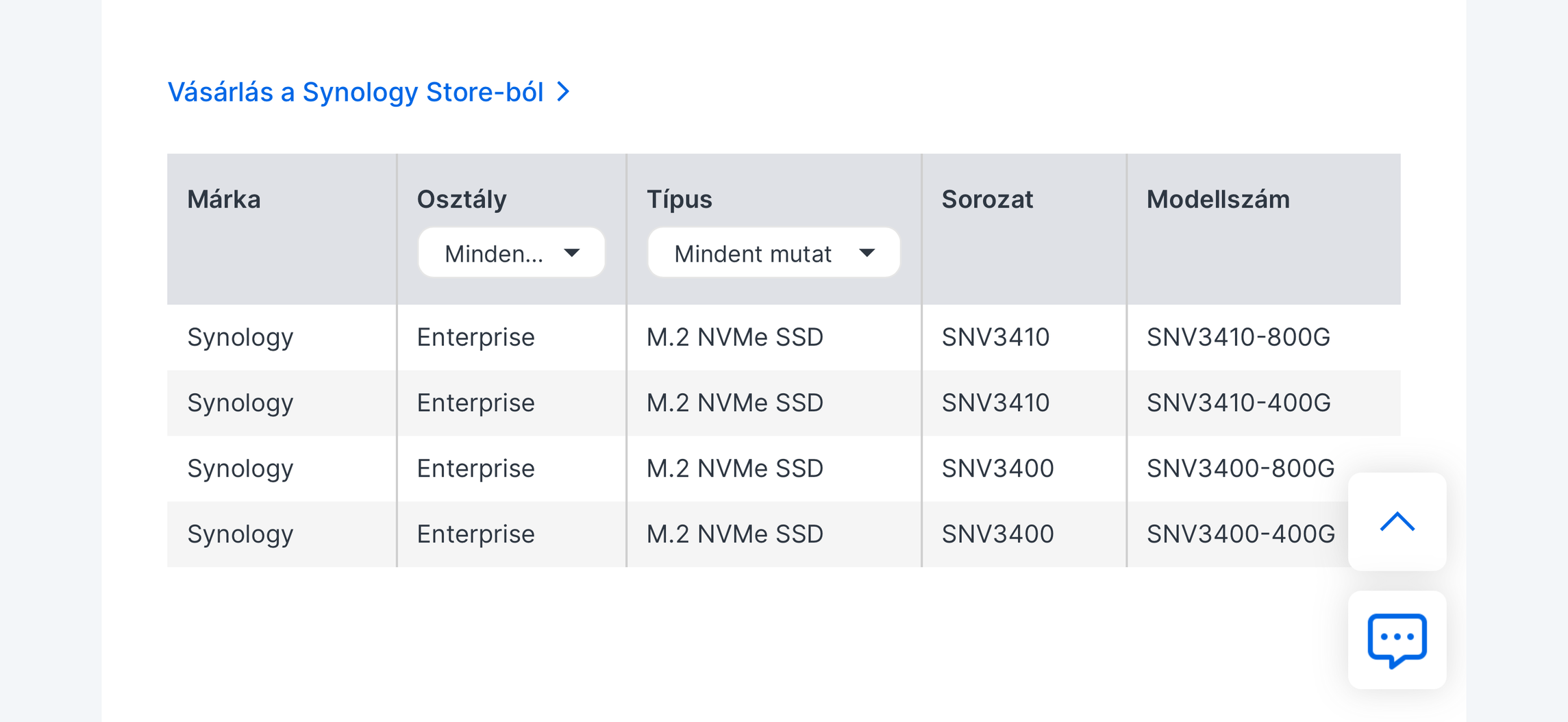This screenshot has width=1568, height=722.
Task: Click M.2 NVMe SSD in SNV3400-800G row
Action: click(735, 469)
